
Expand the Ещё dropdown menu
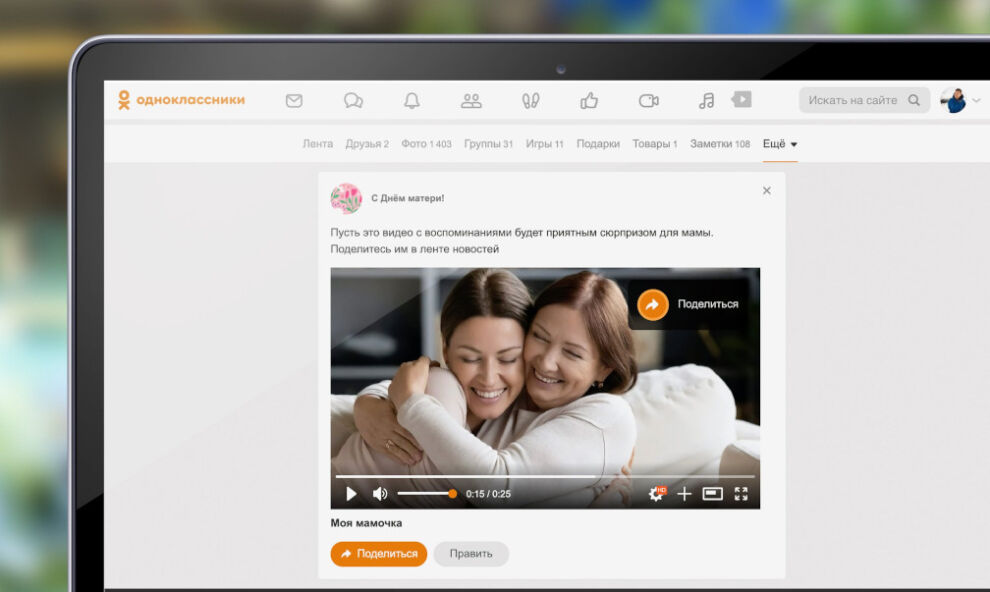(x=780, y=144)
